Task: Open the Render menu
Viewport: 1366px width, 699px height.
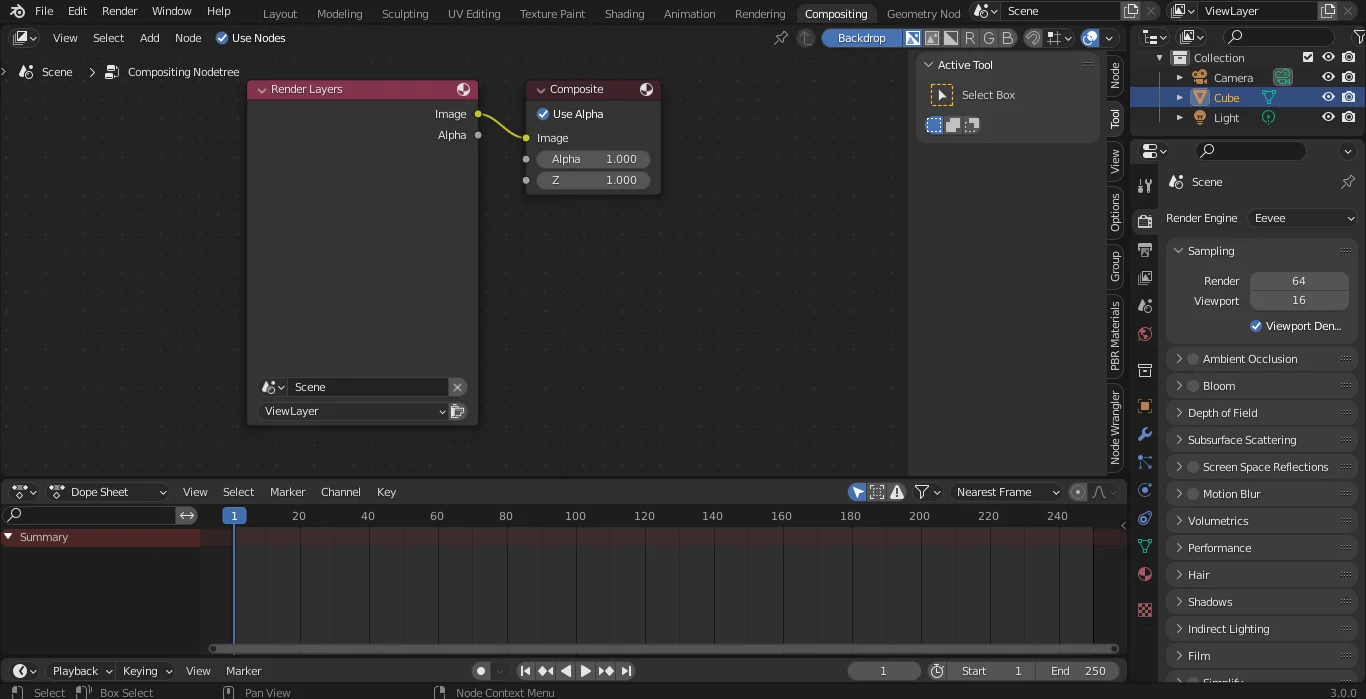Action: pos(119,11)
